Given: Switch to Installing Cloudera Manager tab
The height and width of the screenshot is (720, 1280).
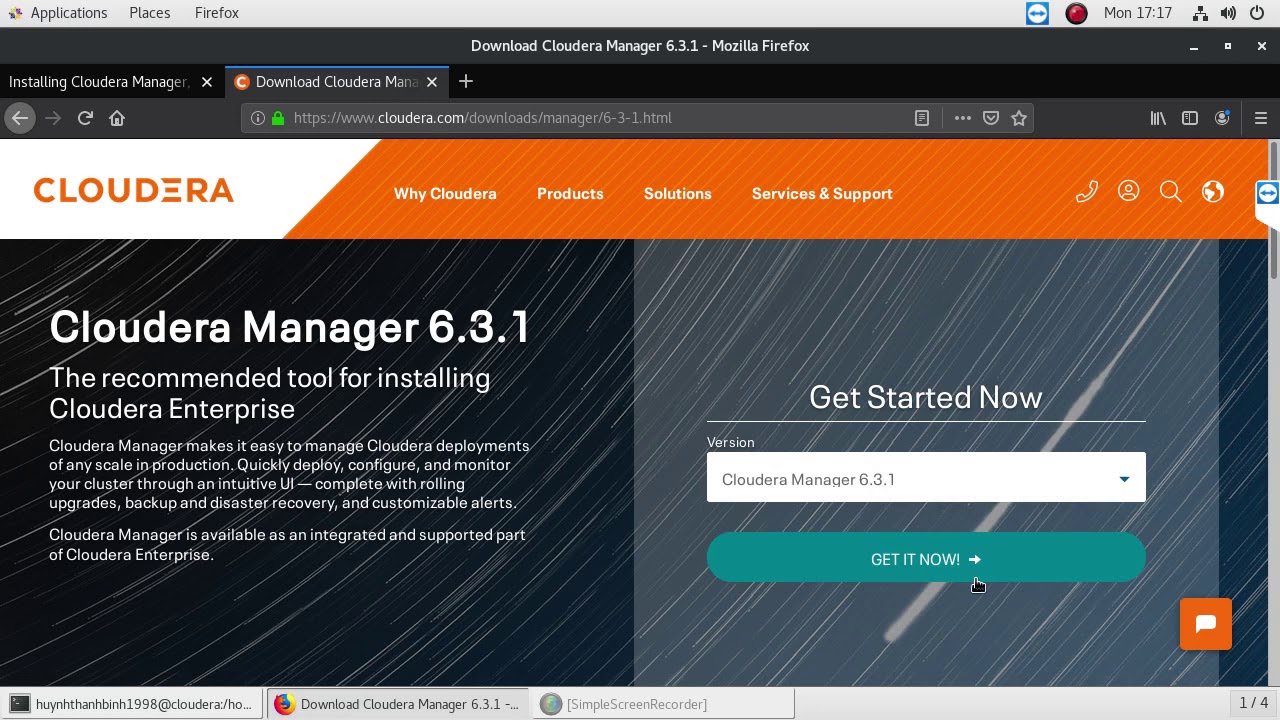Looking at the screenshot, I should 99,82.
